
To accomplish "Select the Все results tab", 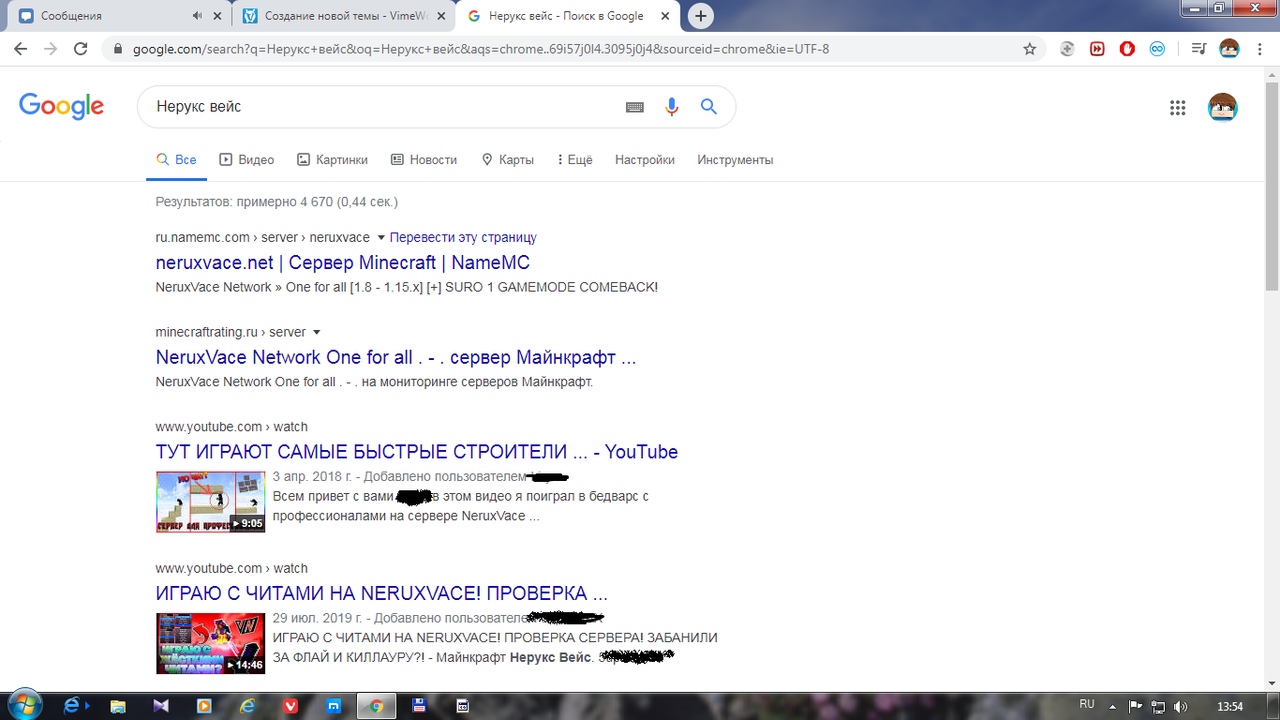I will point(176,160).
